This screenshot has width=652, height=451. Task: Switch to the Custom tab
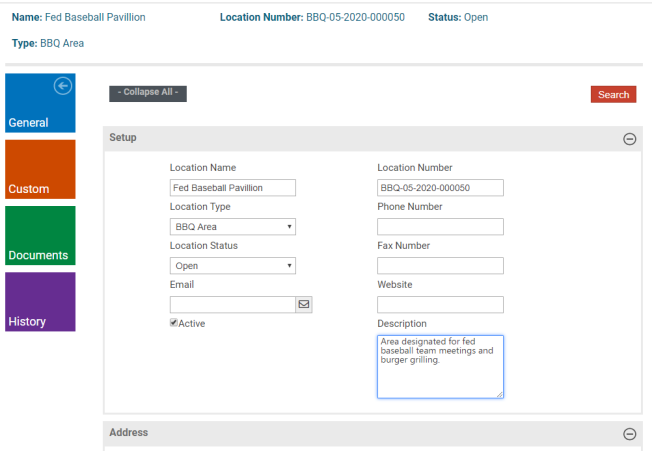[40, 169]
